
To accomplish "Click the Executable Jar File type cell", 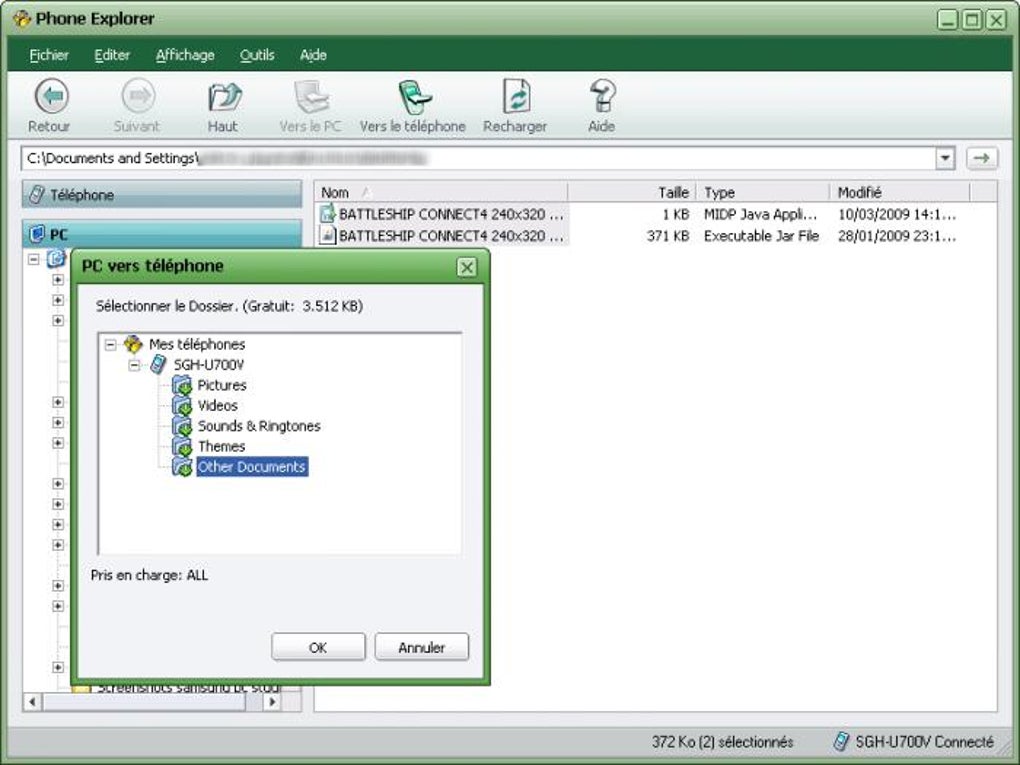I will coord(761,235).
